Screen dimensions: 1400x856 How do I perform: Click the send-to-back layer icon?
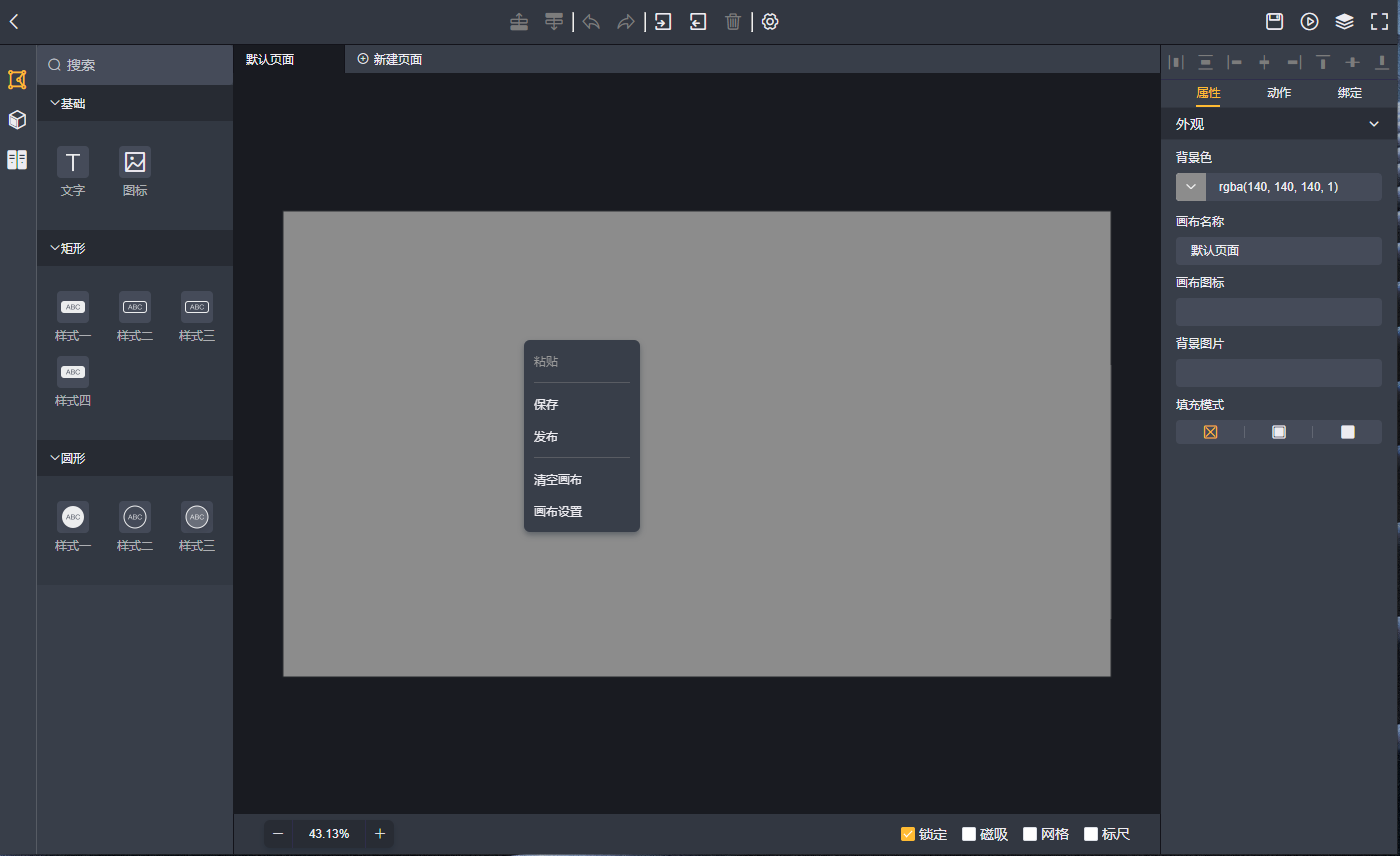tap(553, 21)
